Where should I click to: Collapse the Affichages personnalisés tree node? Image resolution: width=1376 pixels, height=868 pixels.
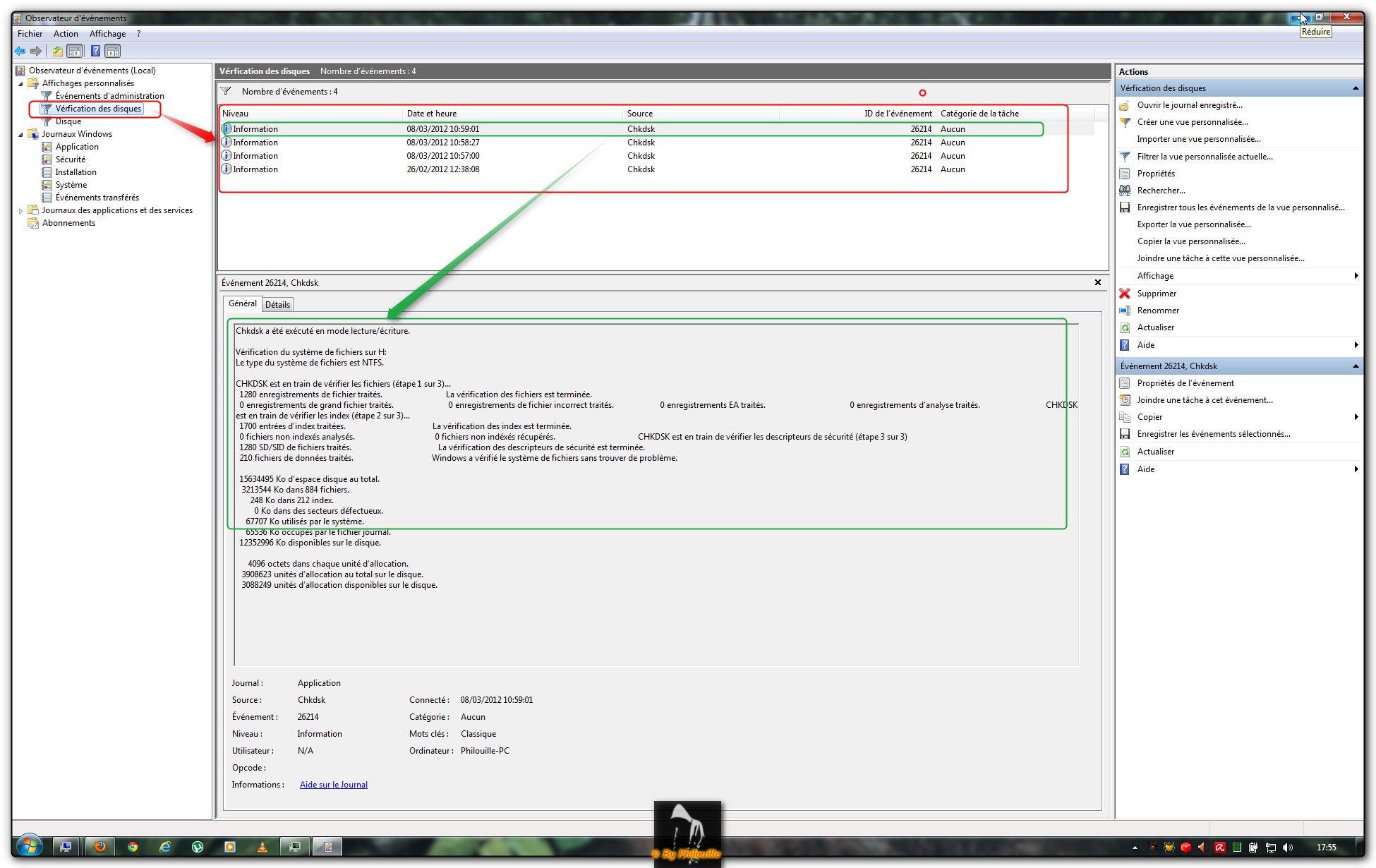click(20, 84)
